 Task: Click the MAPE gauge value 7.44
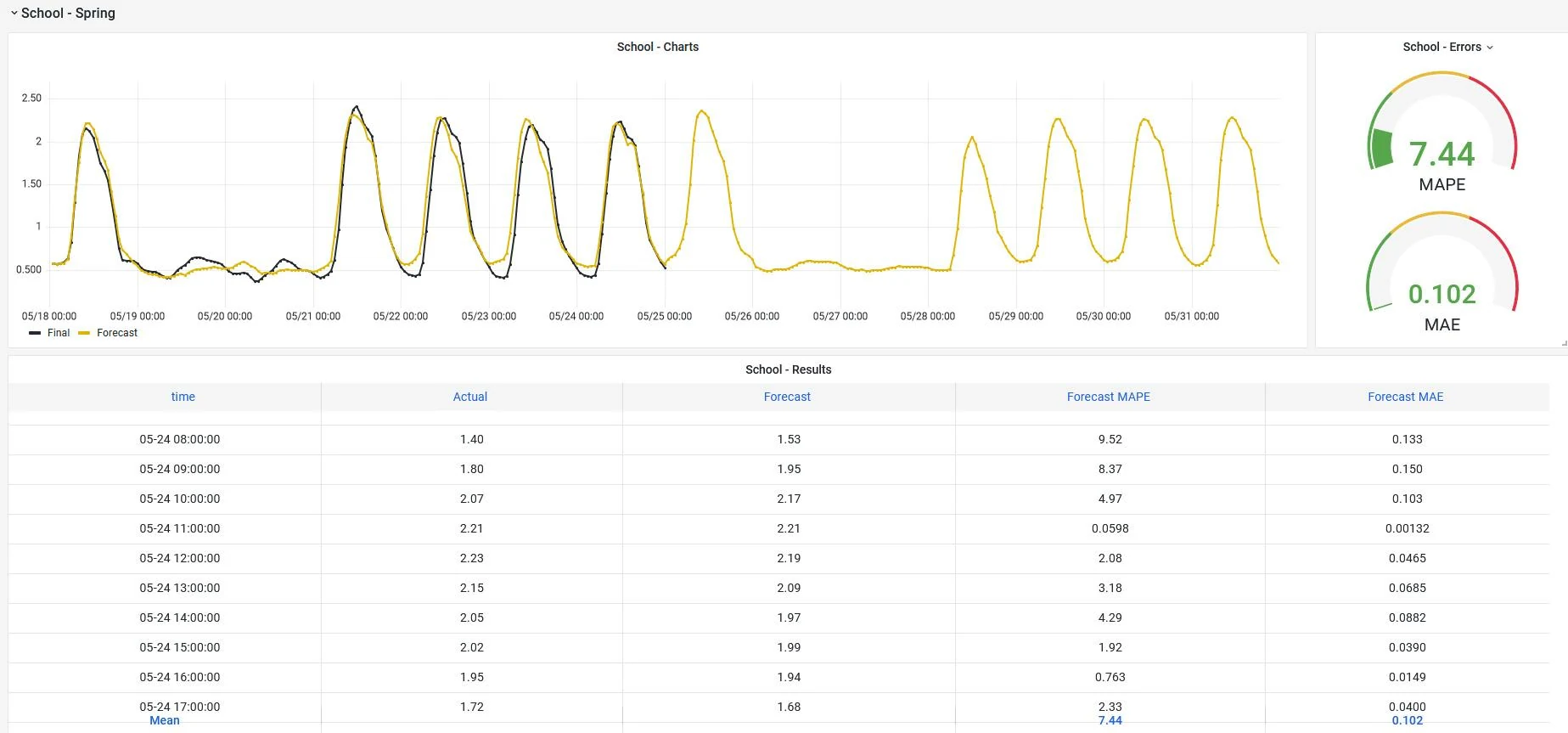1442,154
